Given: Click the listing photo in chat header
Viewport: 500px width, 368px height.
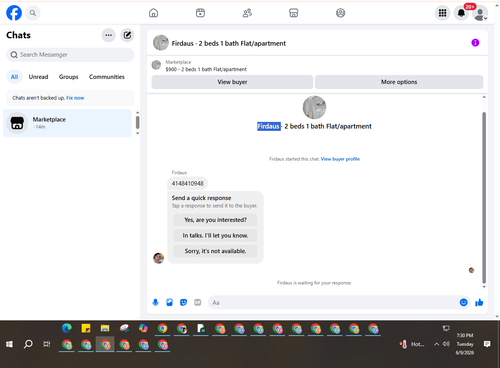Looking at the screenshot, I should click(161, 43).
